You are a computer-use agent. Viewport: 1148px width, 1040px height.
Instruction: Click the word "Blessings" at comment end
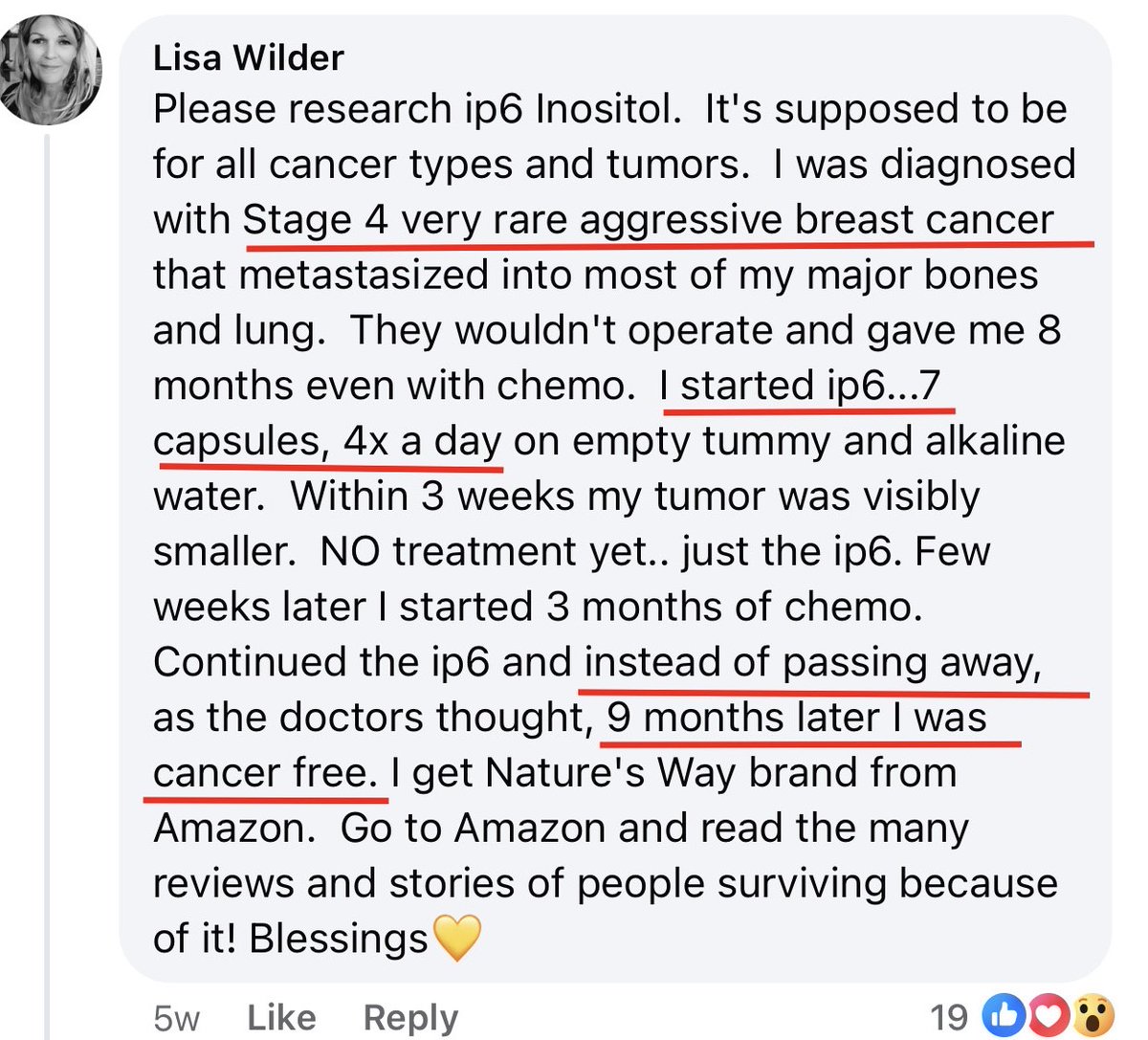pos(338,940)
